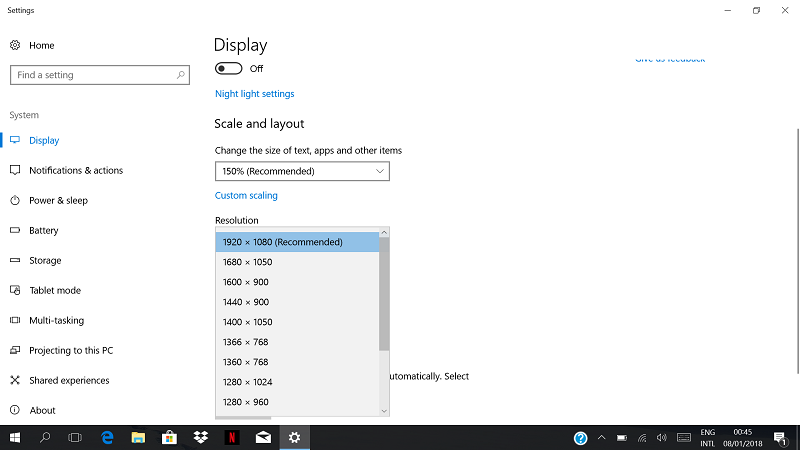Open Notifications & actions page
The height and width of the screenshot is (450, 800).
[x=76, y=170]
